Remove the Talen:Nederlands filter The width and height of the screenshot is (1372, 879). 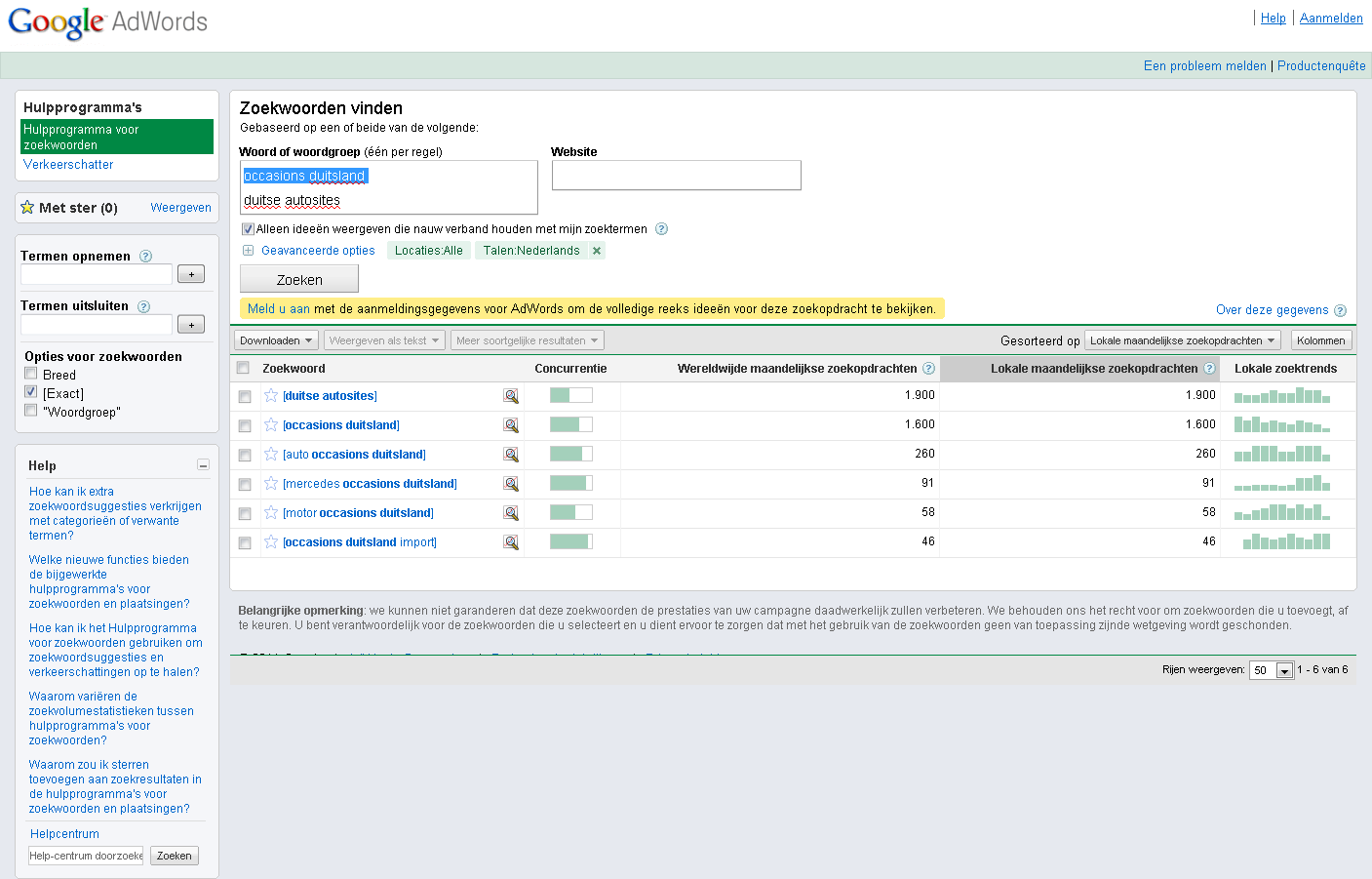(x=597, y=251)
